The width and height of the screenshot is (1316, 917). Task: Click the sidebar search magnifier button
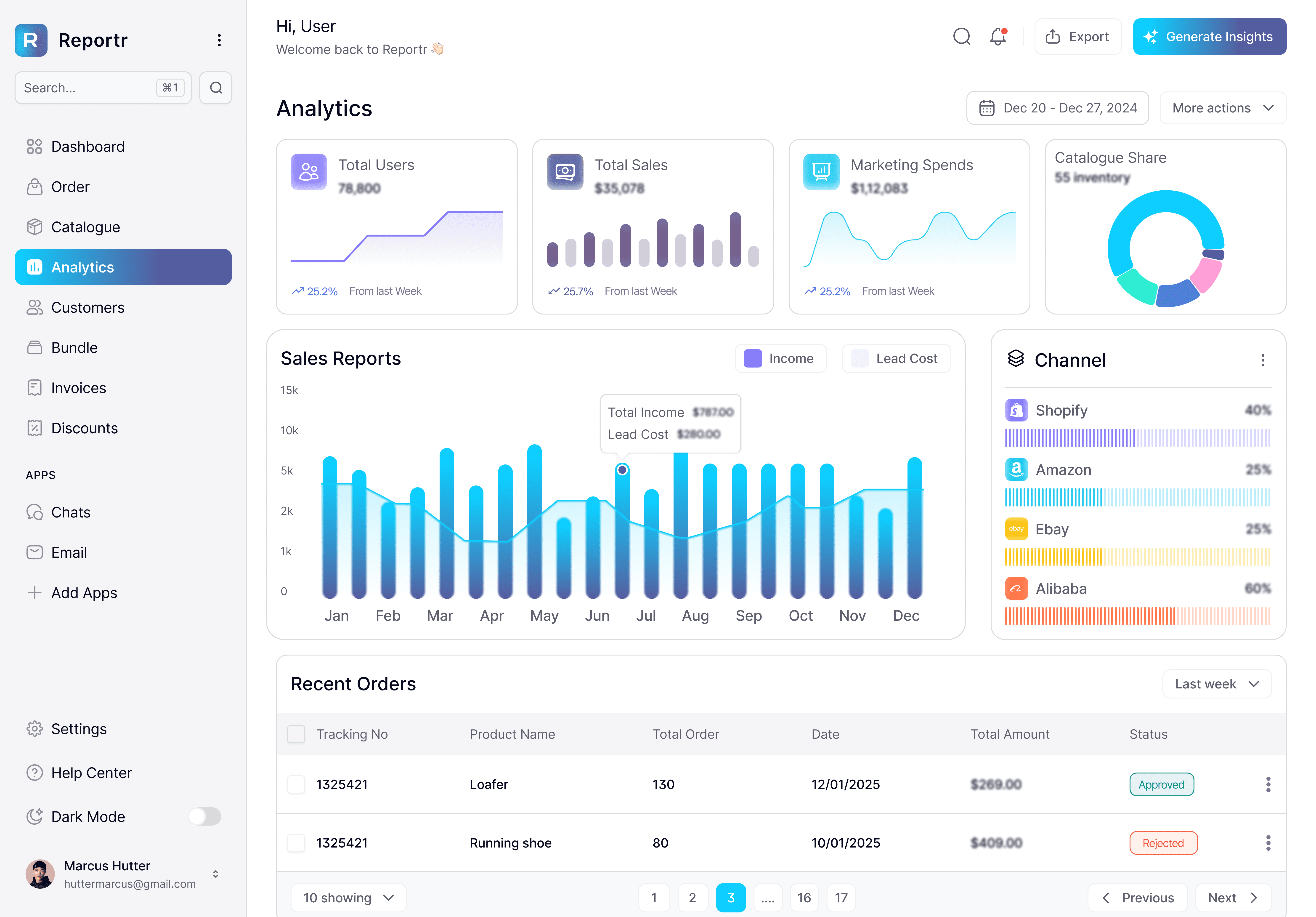coord(215,88)
